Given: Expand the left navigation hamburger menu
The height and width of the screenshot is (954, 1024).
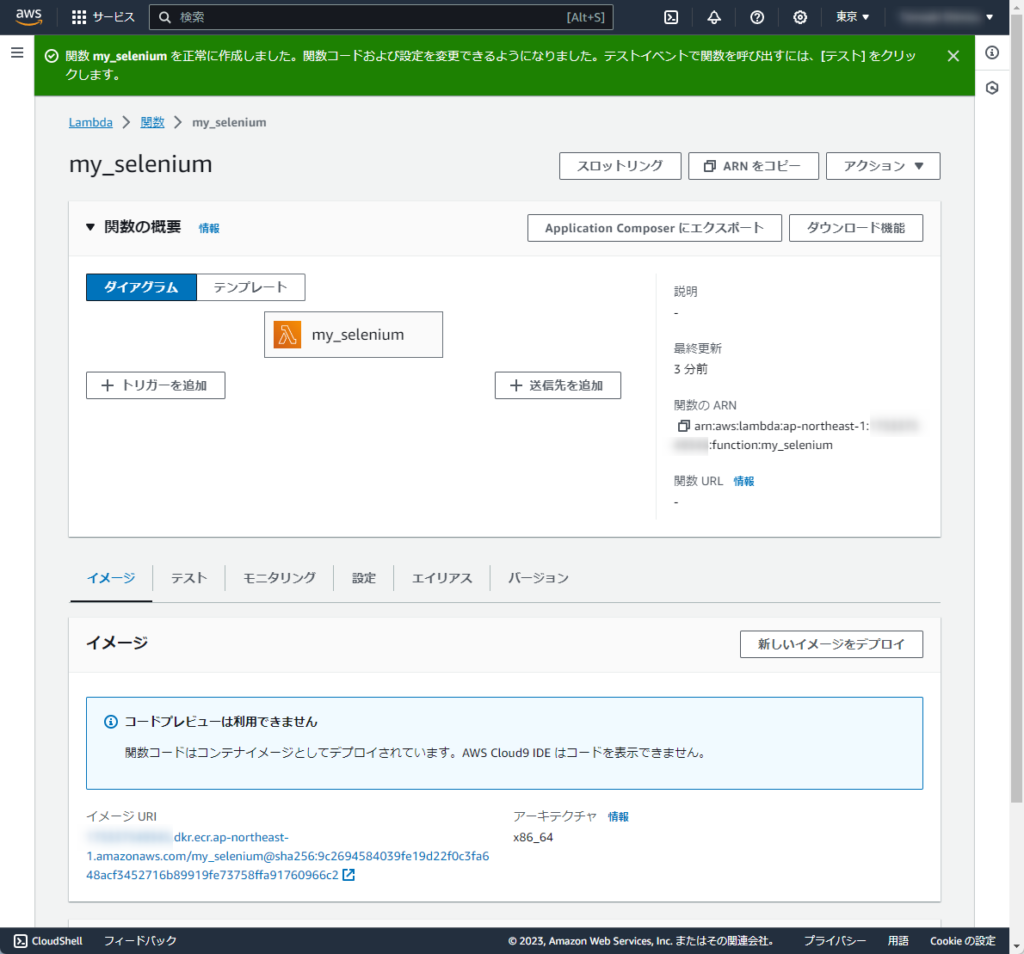Looking at the screenshot, I should coord(17,52).
